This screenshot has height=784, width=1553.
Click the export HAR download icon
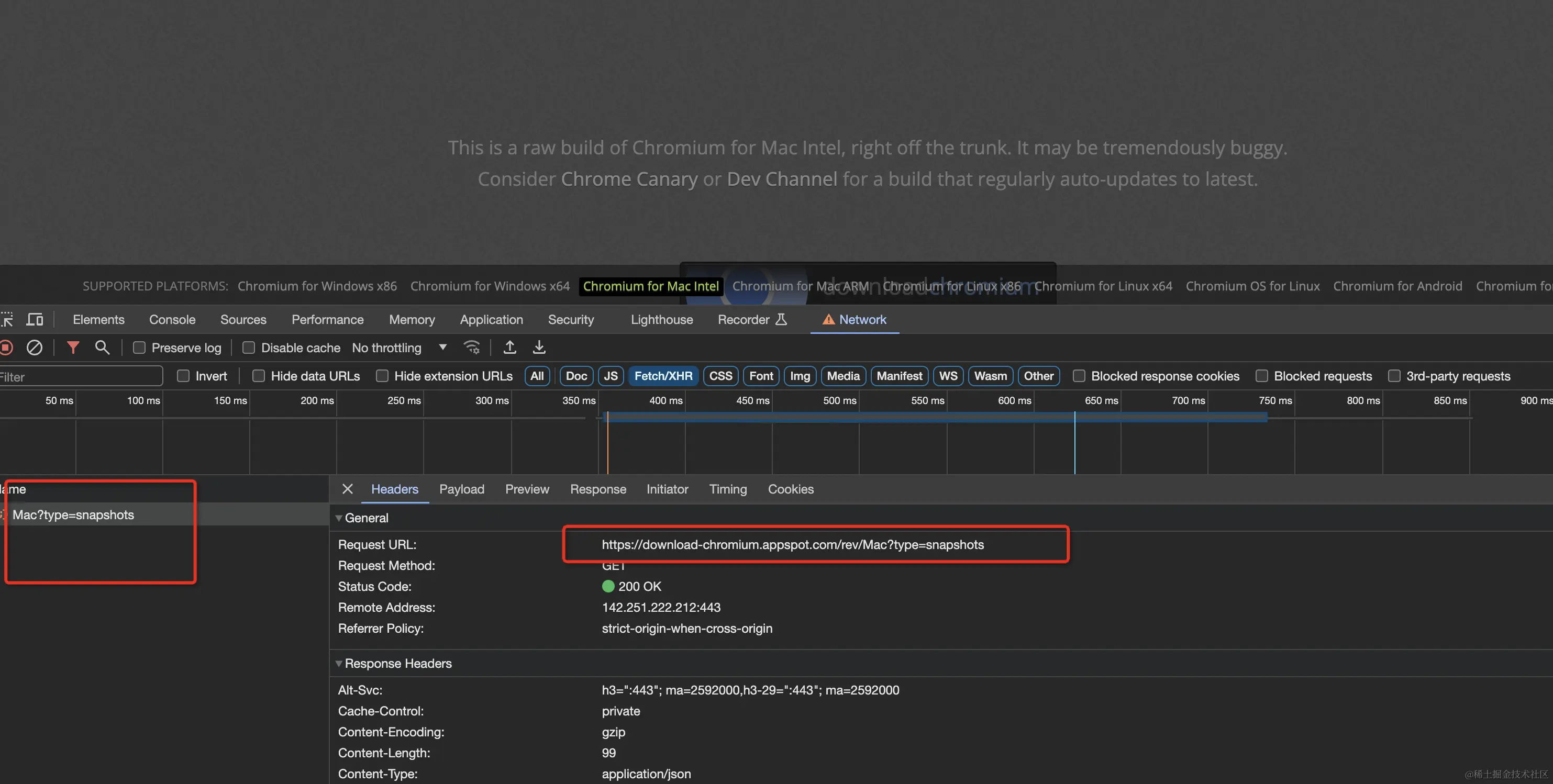(x=539, y=348)
